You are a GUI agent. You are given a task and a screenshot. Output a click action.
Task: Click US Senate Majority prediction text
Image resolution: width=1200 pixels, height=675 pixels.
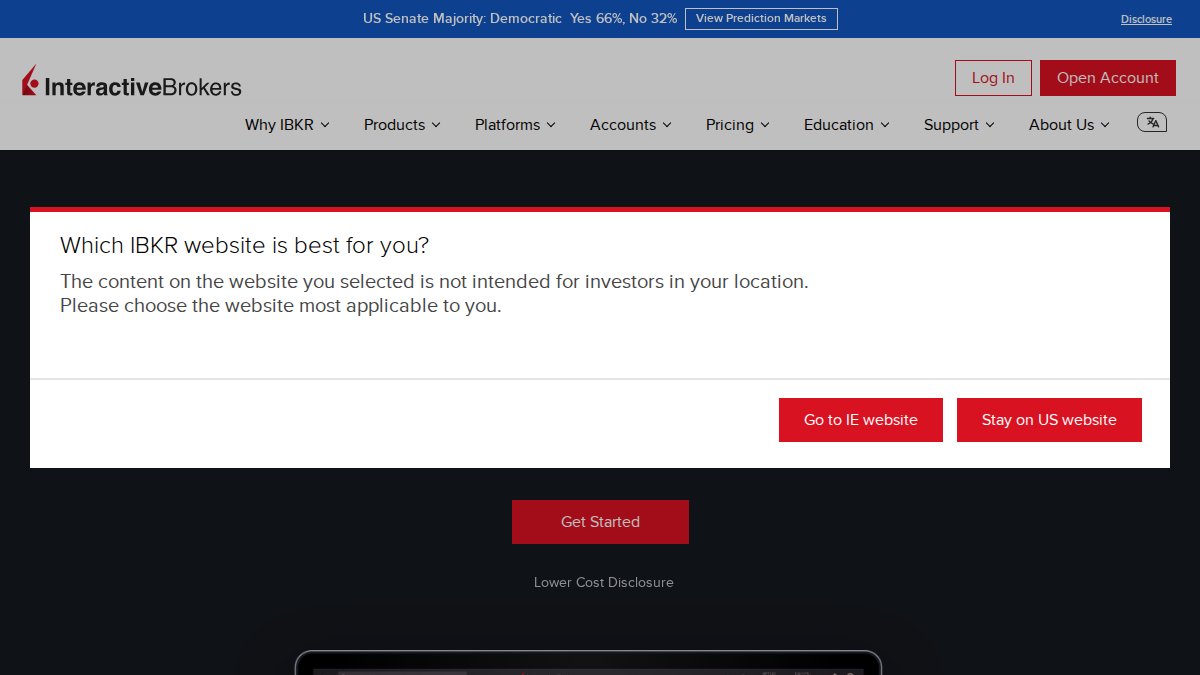520,19
